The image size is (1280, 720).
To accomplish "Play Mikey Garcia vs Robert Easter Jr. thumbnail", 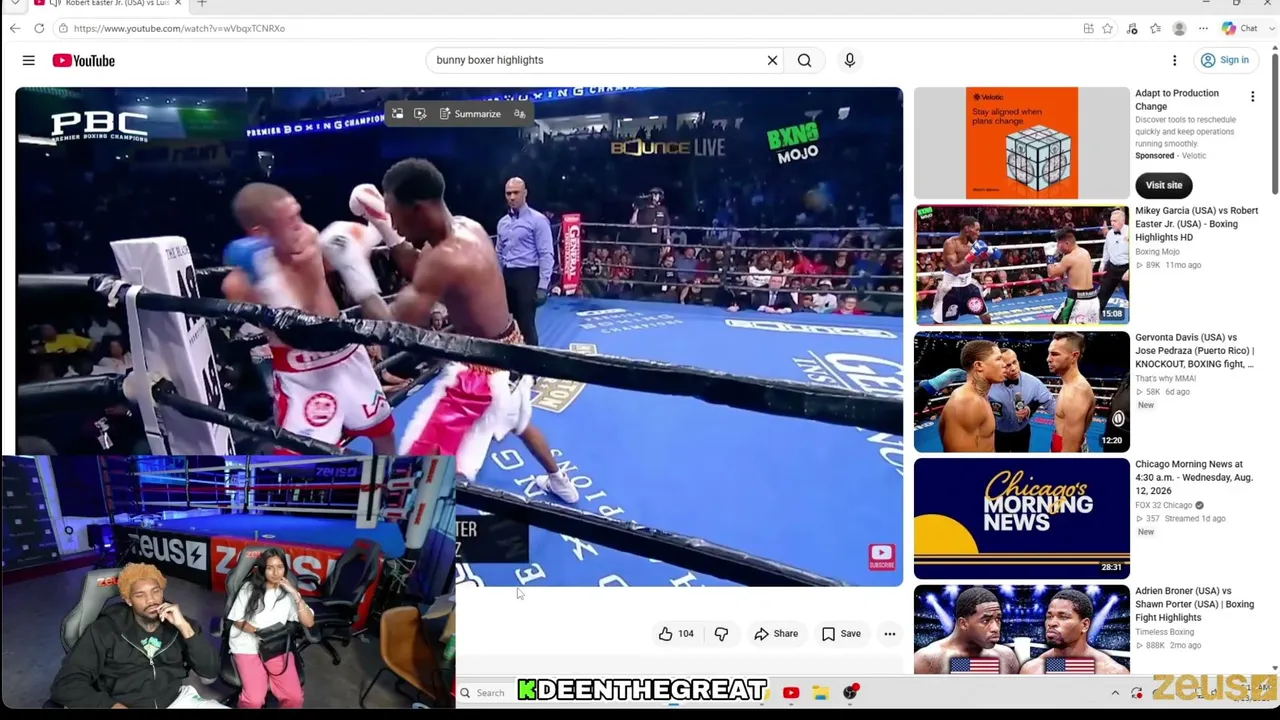I will 1021,265.
